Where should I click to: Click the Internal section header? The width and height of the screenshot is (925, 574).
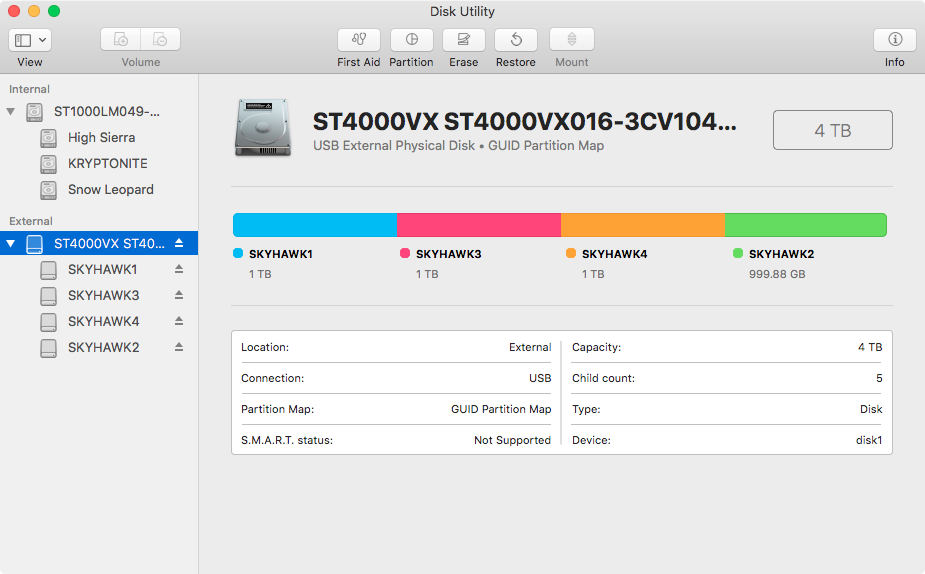pyautogui.click(x=29, y=89)
